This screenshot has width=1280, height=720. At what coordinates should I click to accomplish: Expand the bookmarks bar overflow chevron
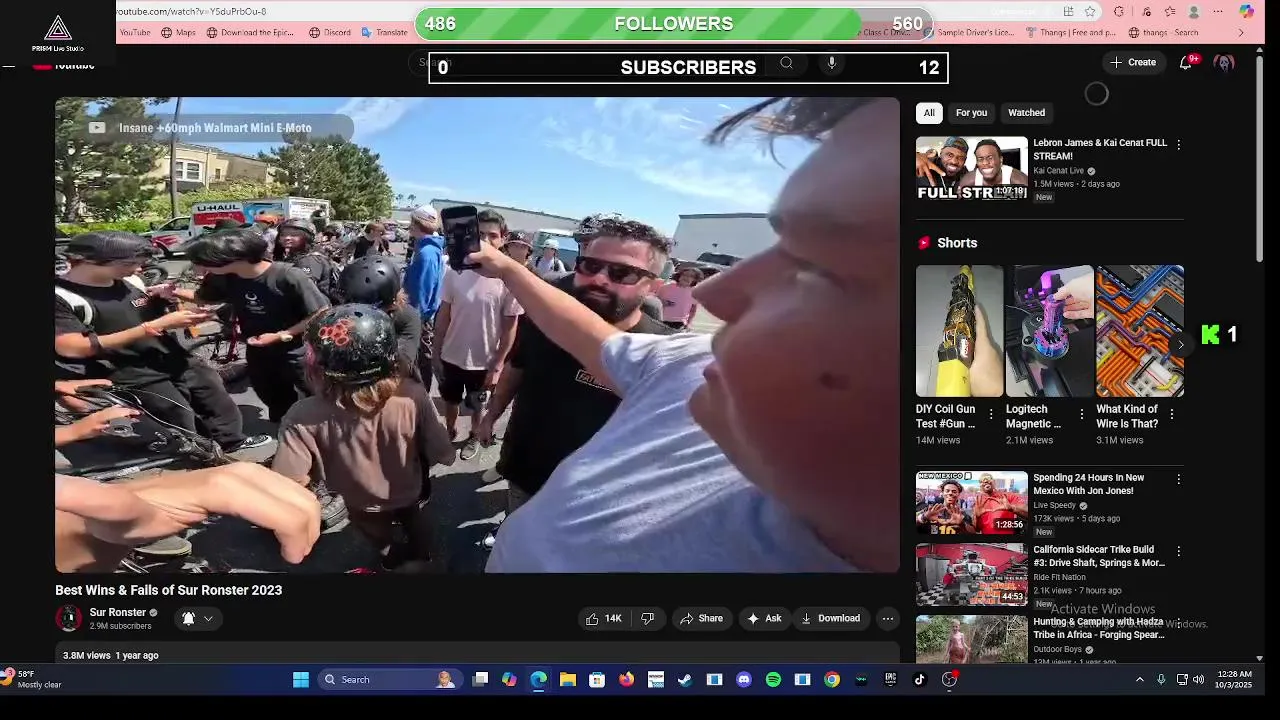pyautogui.click(x=1241, y=32)
